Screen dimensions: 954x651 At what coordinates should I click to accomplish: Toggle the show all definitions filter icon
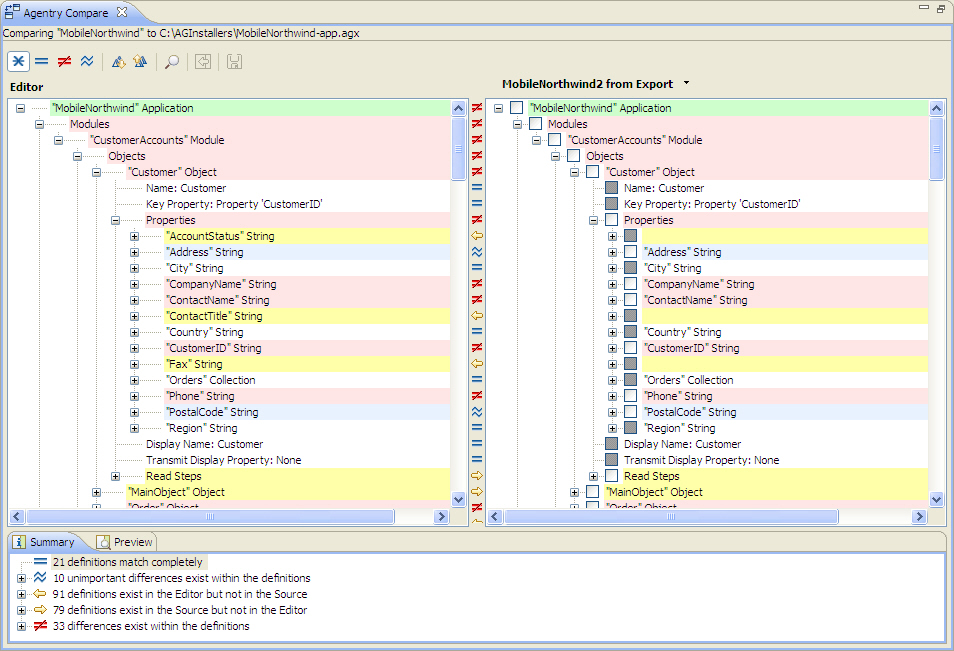pos(18,61)
